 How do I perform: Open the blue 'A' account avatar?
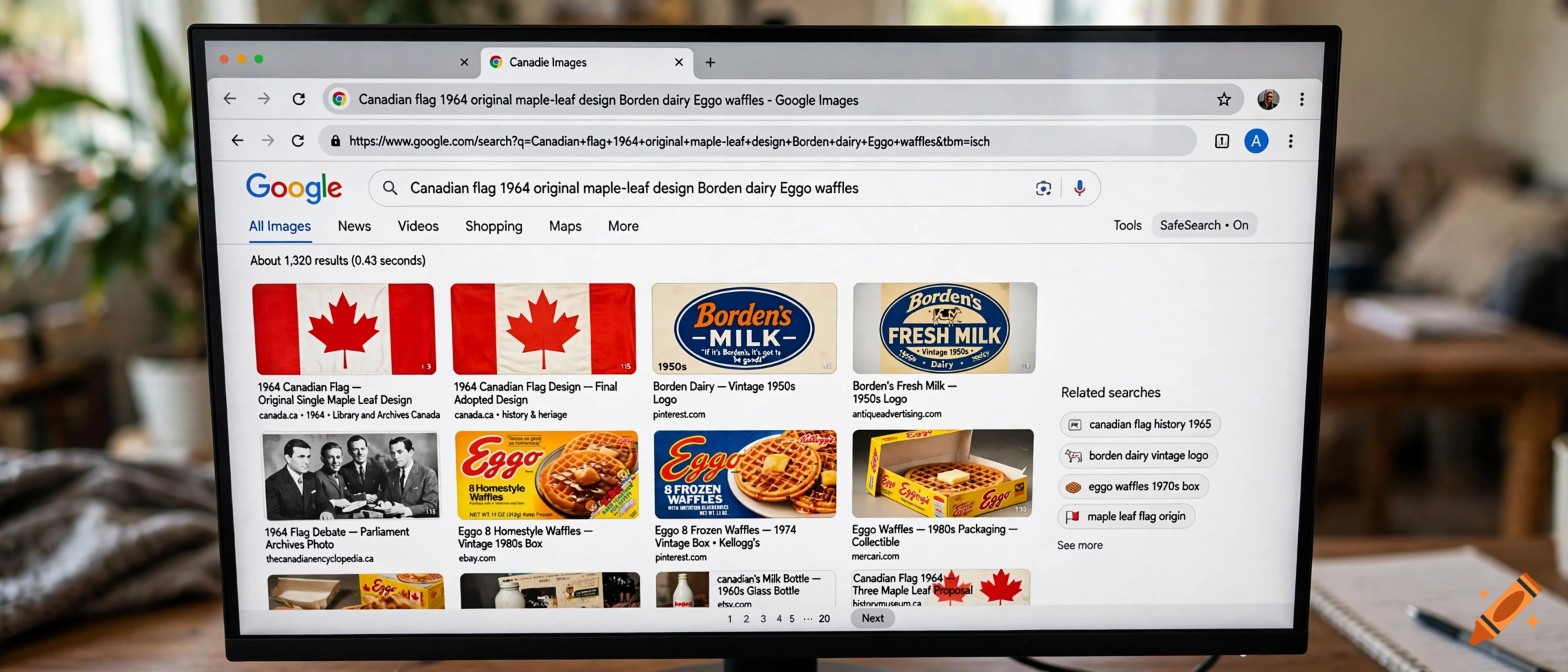click(1256, 141)
